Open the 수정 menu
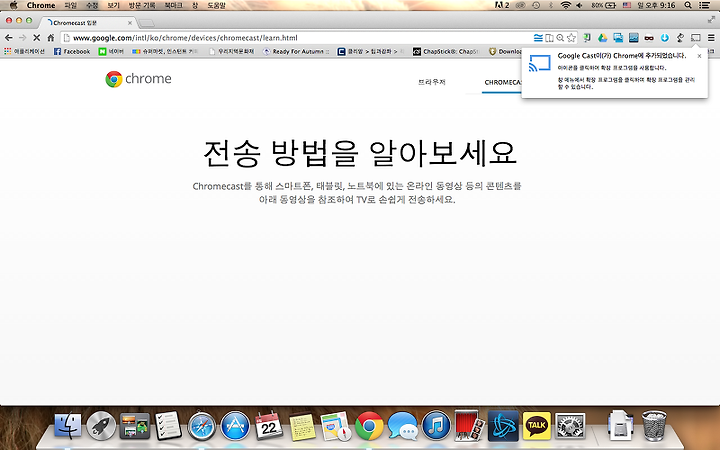The height and width of the screenshot is (450, 720). 92,6
